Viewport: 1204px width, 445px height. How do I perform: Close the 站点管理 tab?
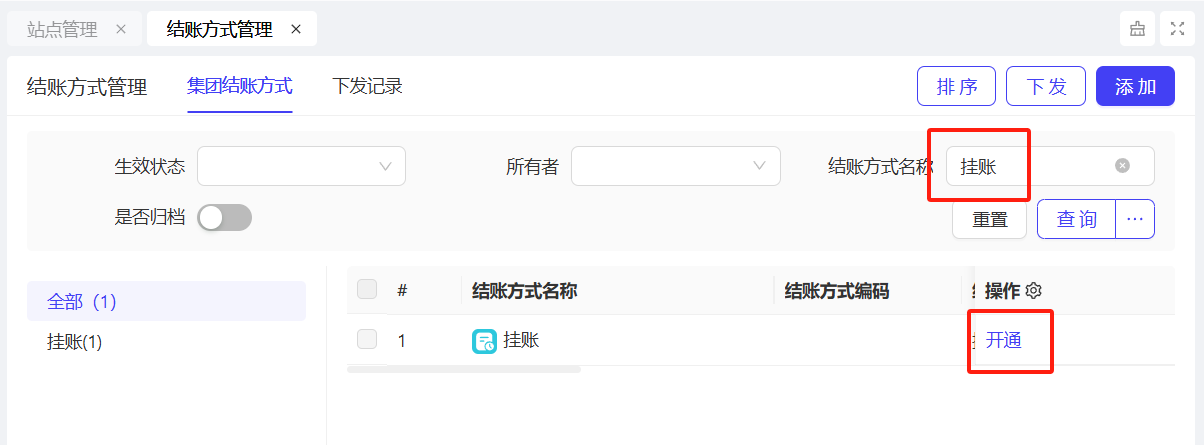pyautogui.click(x=121, y=29)
